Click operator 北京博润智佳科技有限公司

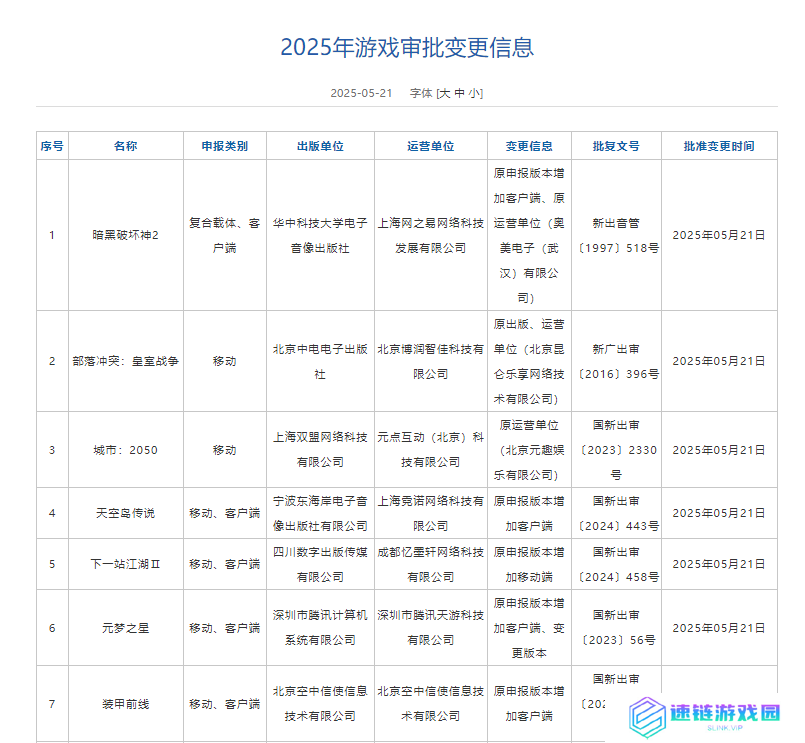pos(431,361)
